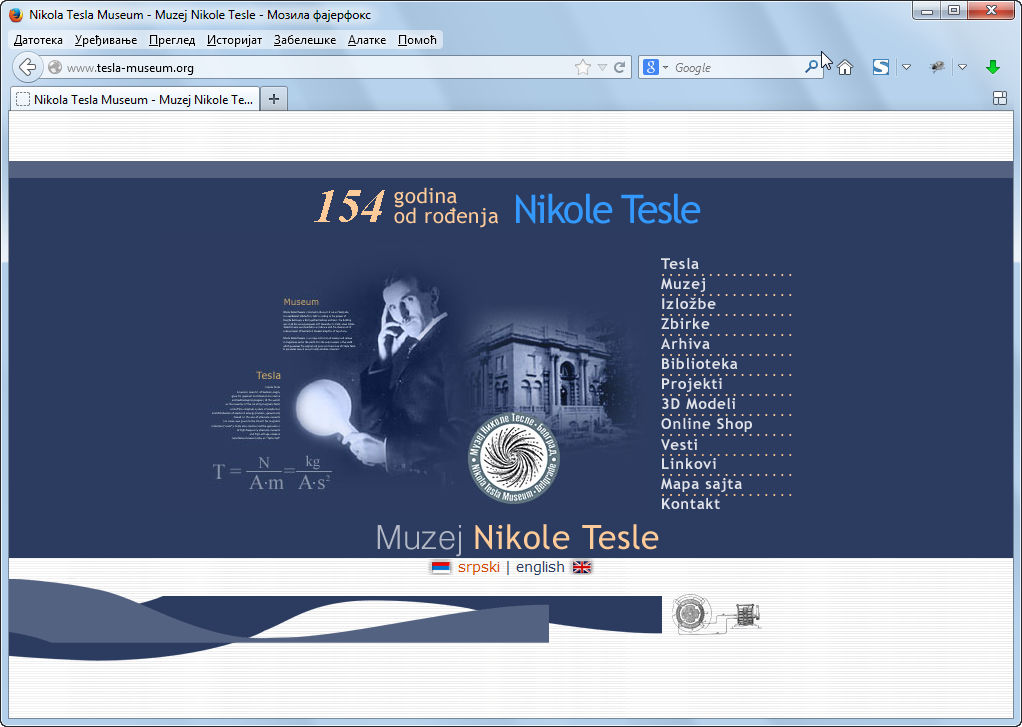Open the Zbirke link
The image size is (1022, 727).
pyautogui.click(x=685, y=323)
